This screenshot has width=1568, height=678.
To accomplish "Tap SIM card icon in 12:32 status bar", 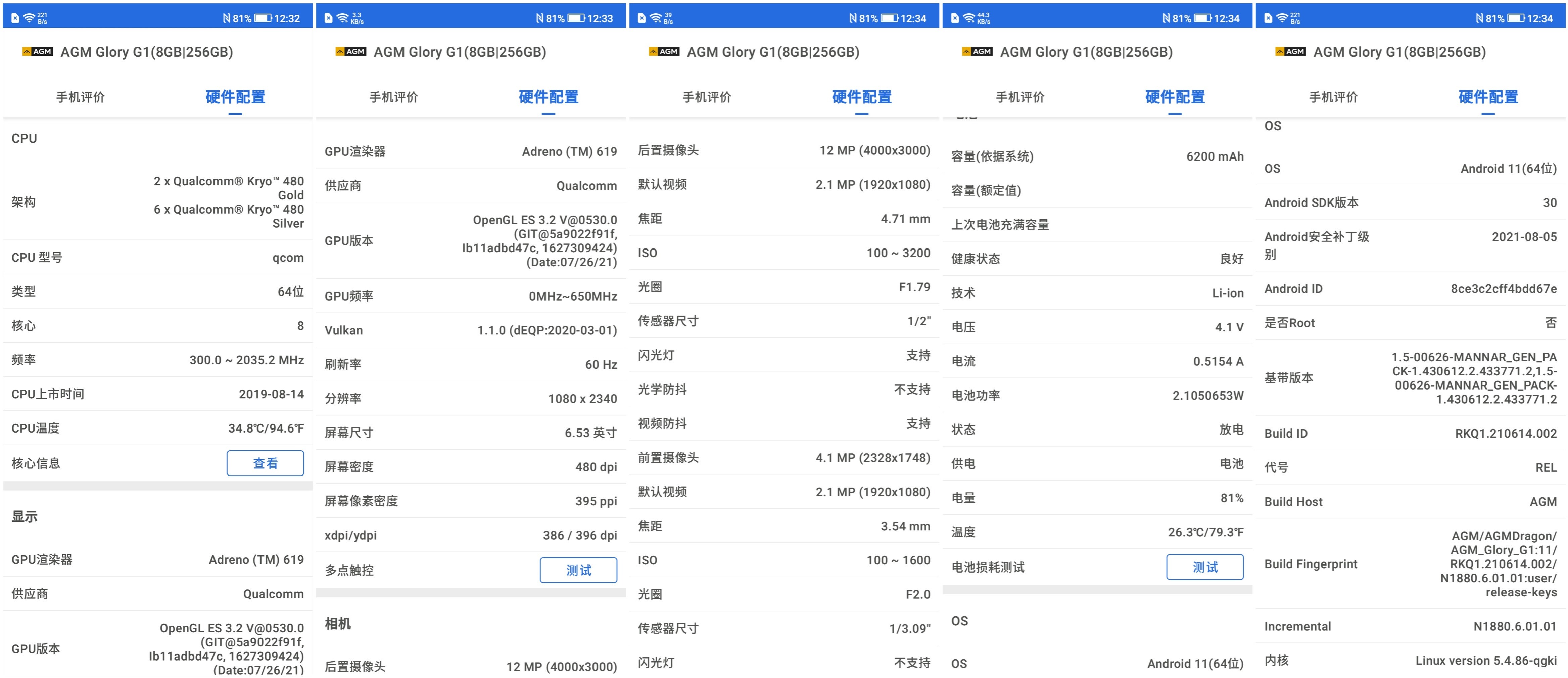I will point(15,18).
